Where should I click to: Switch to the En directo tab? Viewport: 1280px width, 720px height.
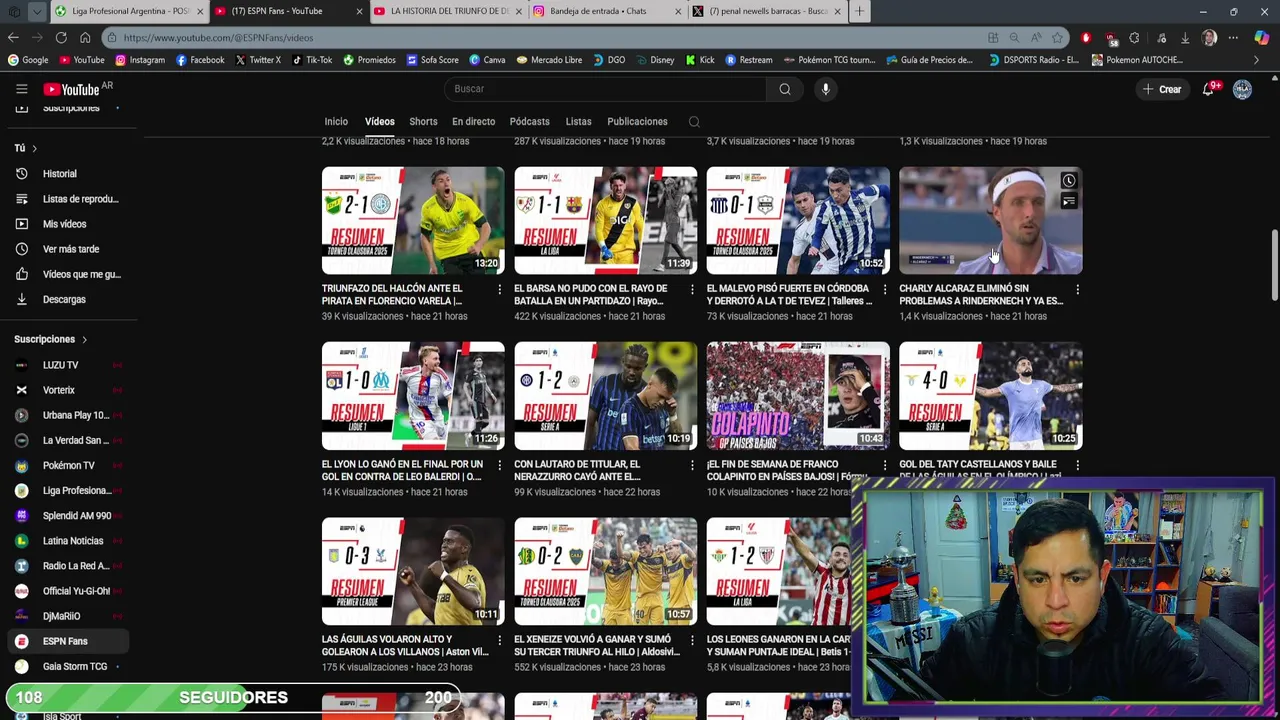tap(473, 122)
